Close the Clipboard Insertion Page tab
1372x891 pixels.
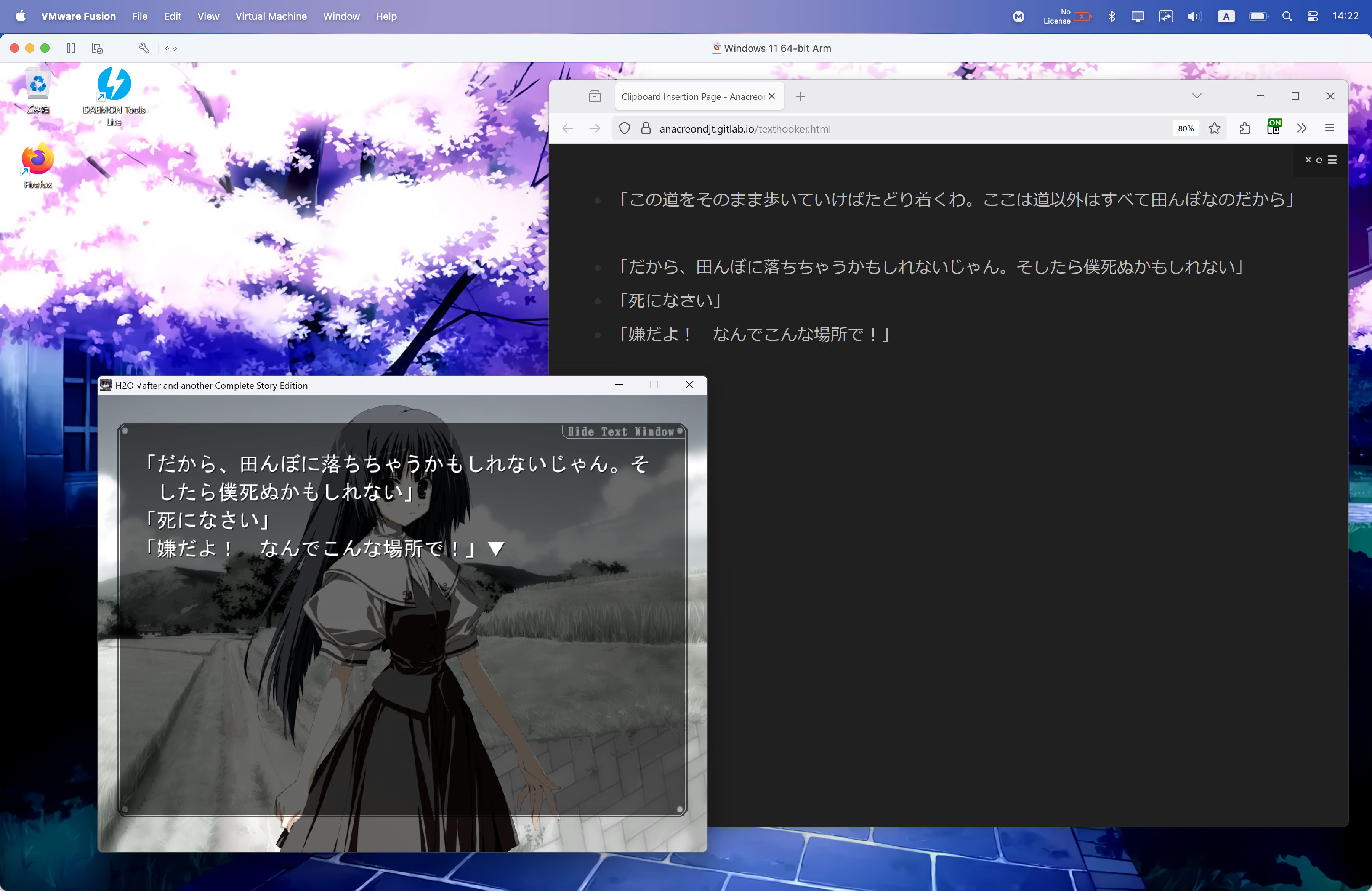(x=772, y=96)
